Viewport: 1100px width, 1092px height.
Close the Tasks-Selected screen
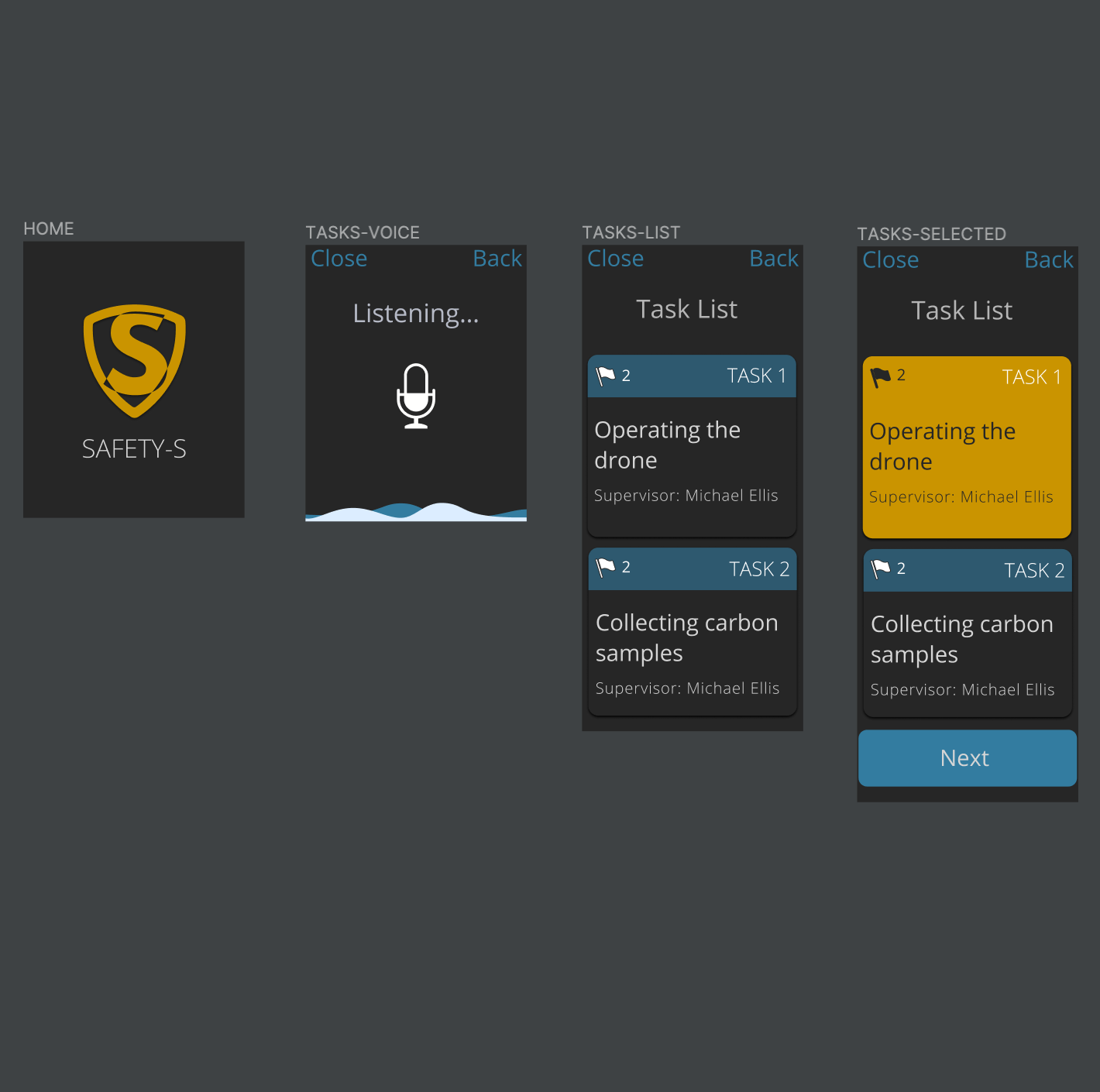click(891, 260)
